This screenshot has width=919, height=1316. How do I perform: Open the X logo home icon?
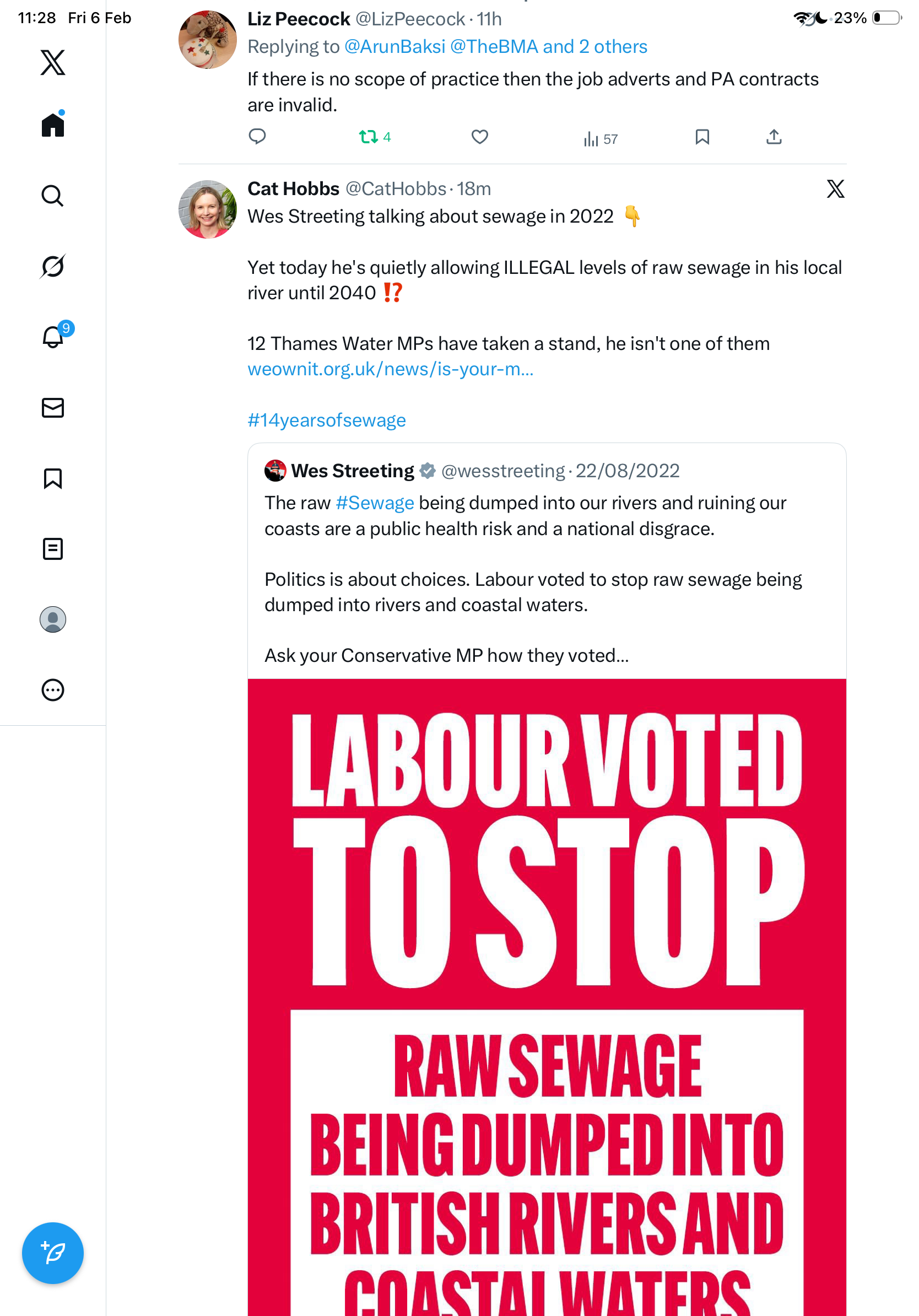click(53, 62)
